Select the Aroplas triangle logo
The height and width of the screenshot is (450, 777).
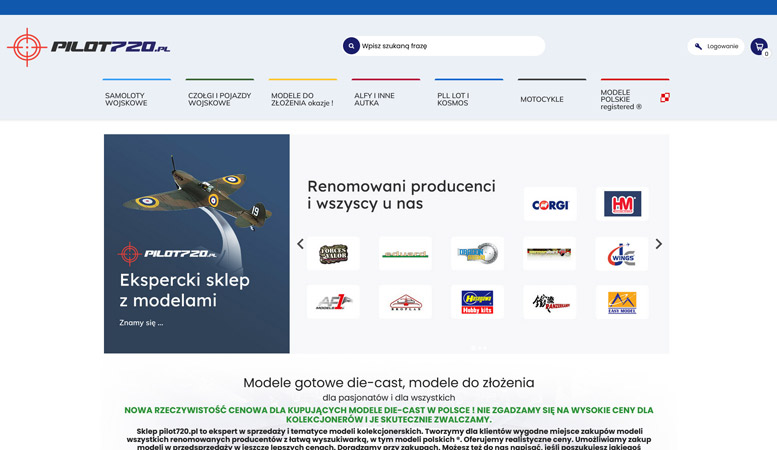[x=405, y=302]
